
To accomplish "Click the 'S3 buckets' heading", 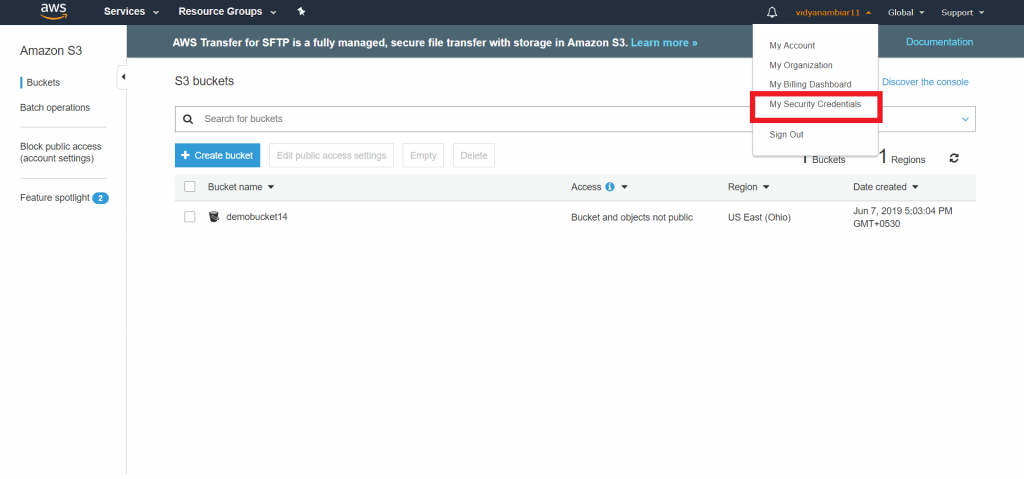I will tap(204, 81).
